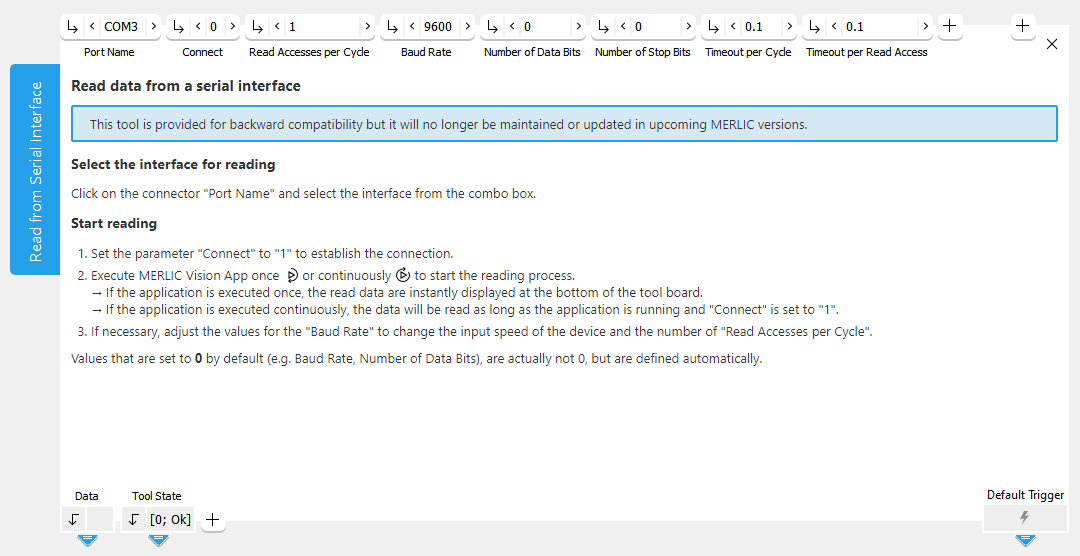Click the Tool State connector arrow icon
Viewport: 1080px width, 556px height.
(x=134, y=519)
